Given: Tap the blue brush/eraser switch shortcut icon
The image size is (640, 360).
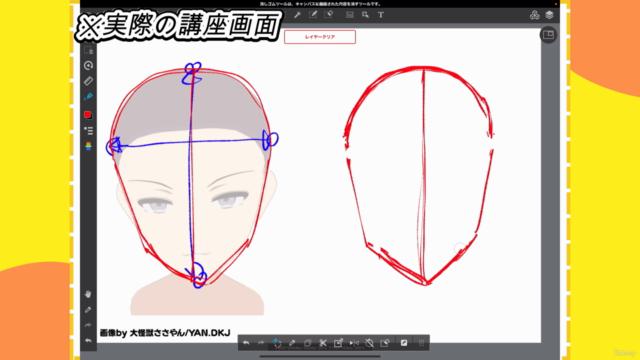Looking at the screenshot, I should 277,343.
